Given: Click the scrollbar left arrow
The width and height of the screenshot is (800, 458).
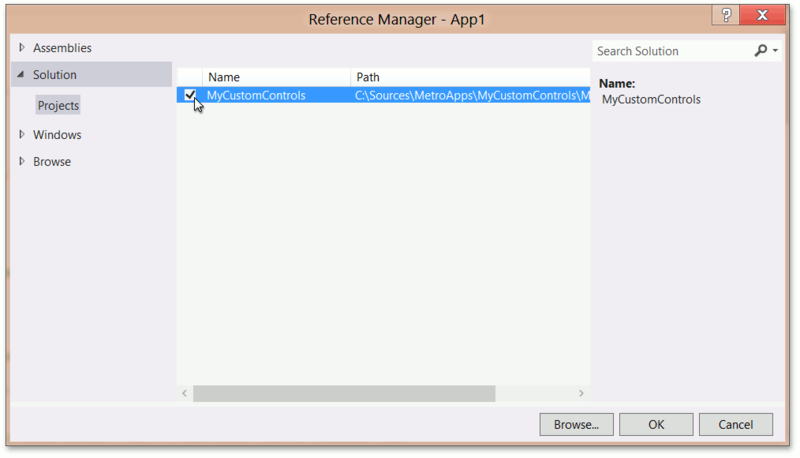Looking at the screenshot, I should point(185,393).
